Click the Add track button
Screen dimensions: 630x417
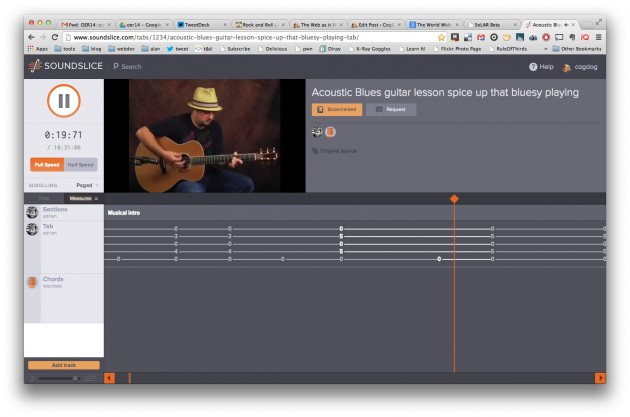[x=64, y=365]
